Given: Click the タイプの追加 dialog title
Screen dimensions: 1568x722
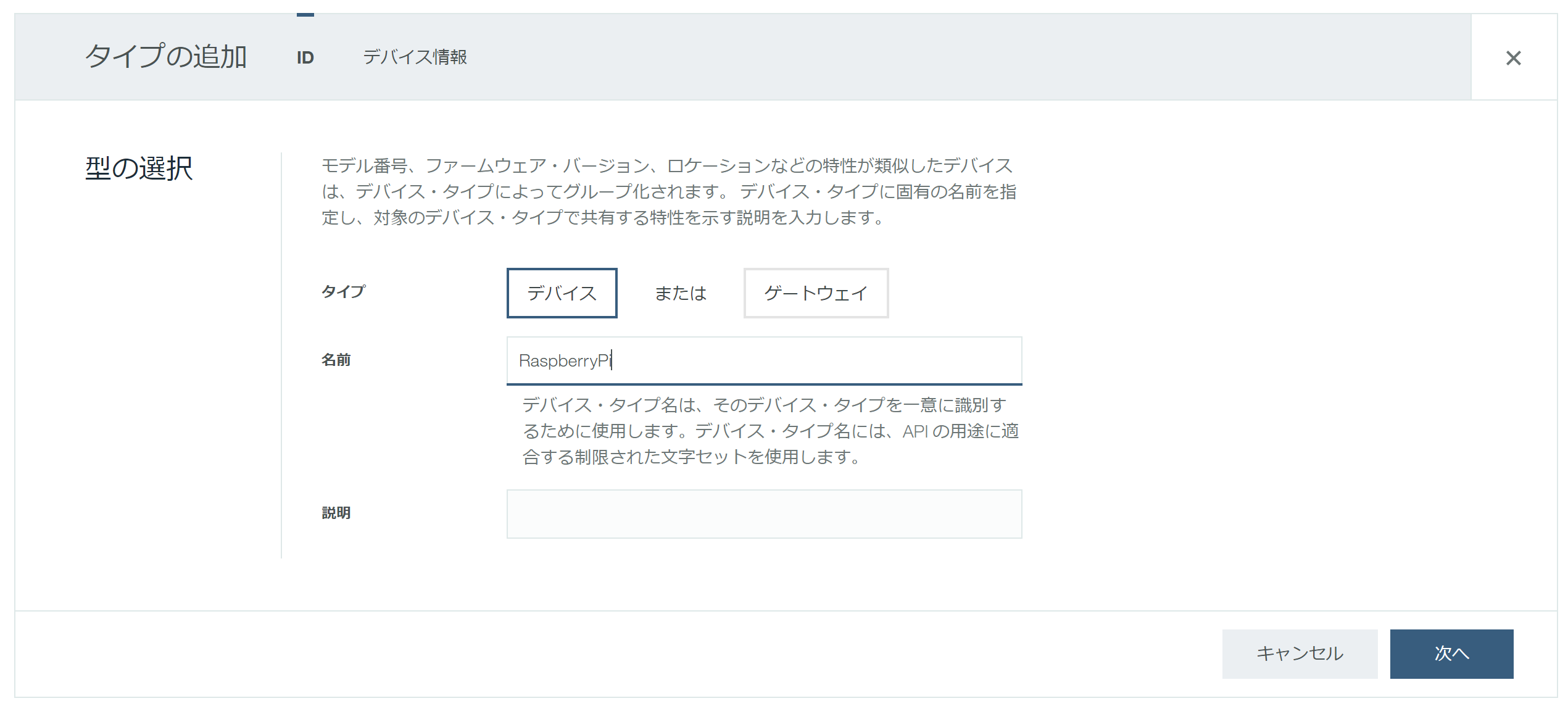Looking at the screenshot, I should coord(165,57).
